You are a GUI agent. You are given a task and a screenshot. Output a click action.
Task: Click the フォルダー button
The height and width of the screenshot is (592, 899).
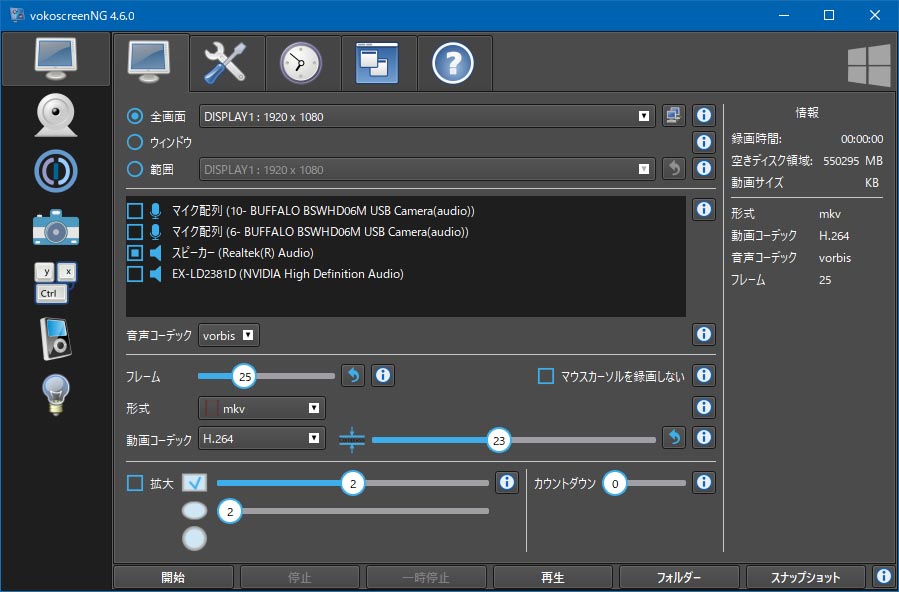pyautogui.click(x=679, y=578)
